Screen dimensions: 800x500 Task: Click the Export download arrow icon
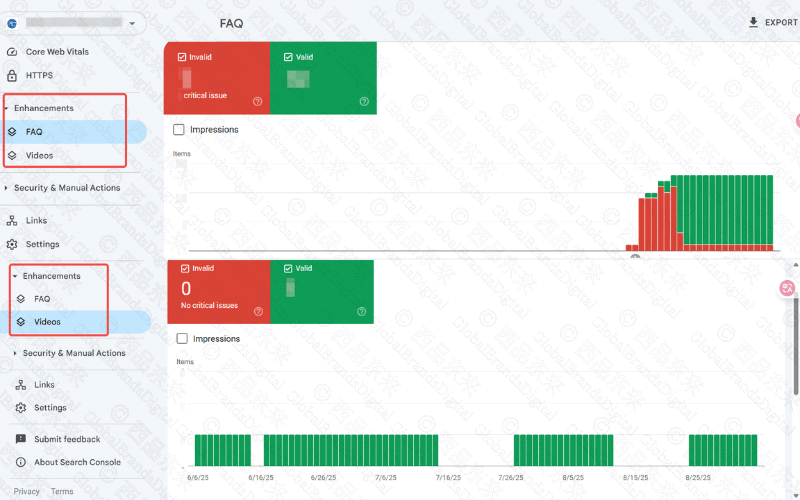pos(753,22)
